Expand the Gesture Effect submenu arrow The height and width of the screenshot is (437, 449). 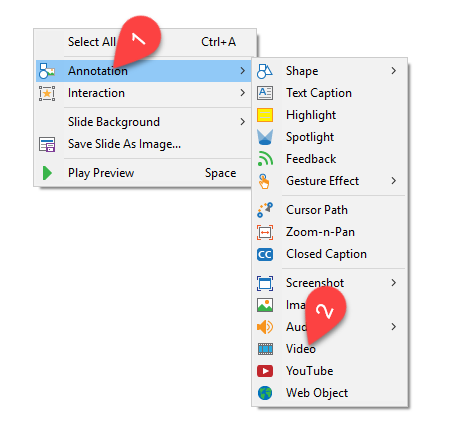coord(394,181)
